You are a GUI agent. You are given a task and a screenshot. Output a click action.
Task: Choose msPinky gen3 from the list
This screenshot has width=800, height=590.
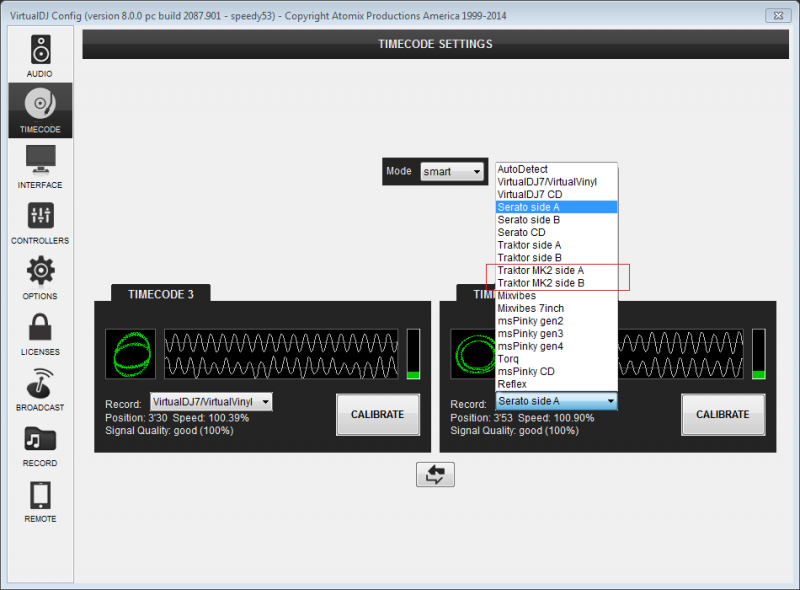[556, 333]
